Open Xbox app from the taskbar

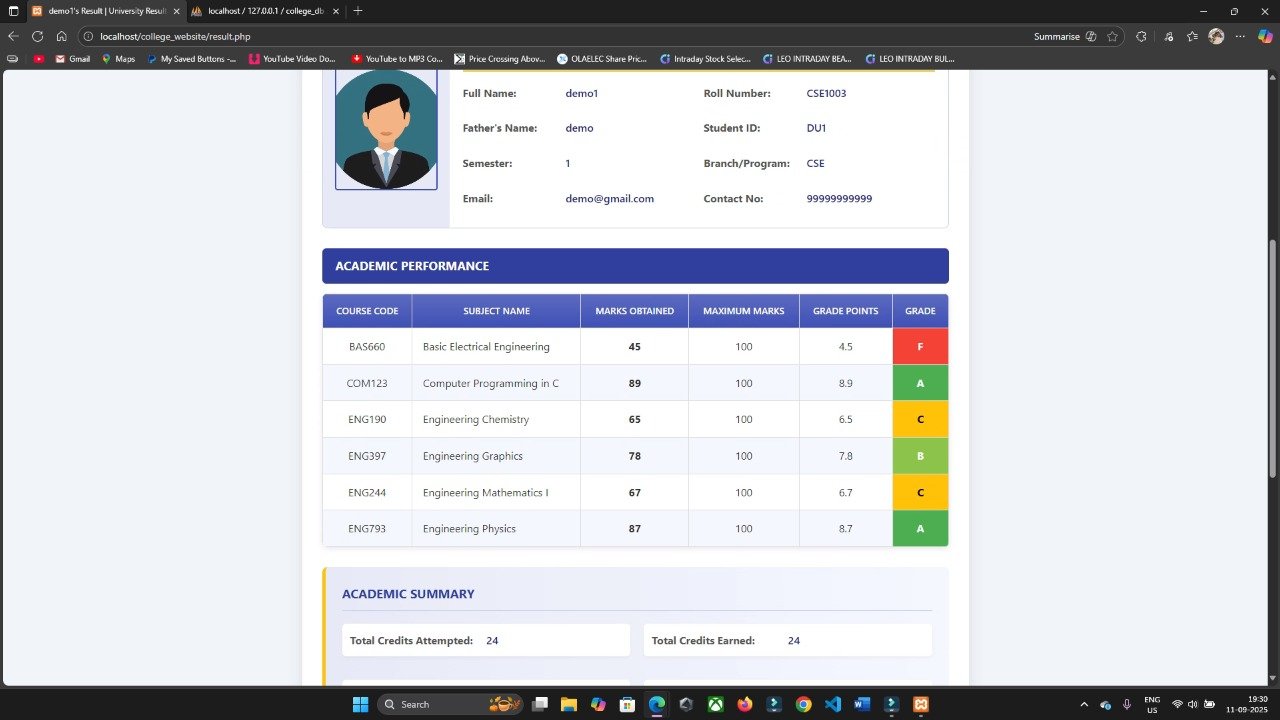point(716,704)
